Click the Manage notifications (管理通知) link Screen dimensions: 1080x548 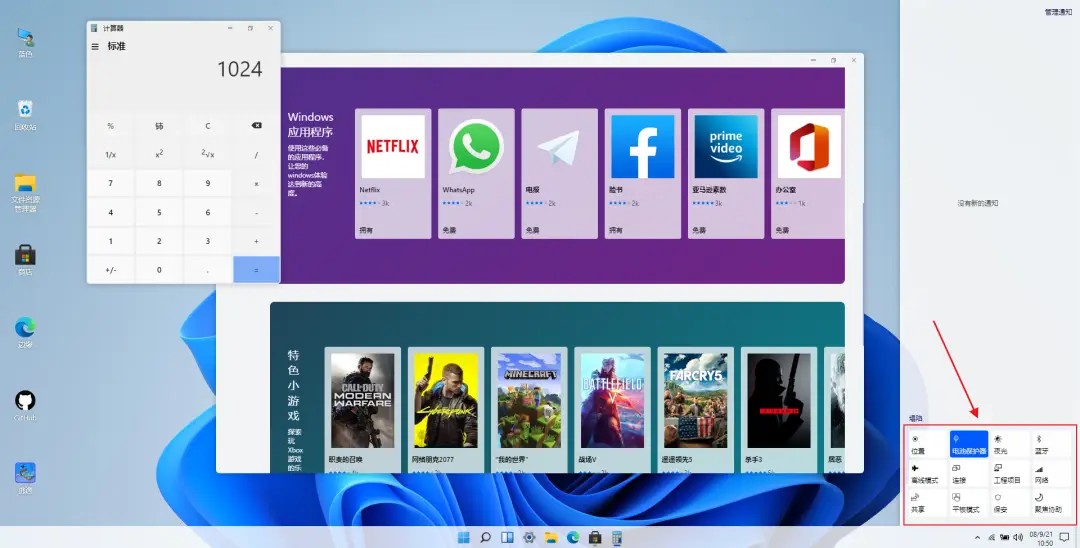[1058, 12]
